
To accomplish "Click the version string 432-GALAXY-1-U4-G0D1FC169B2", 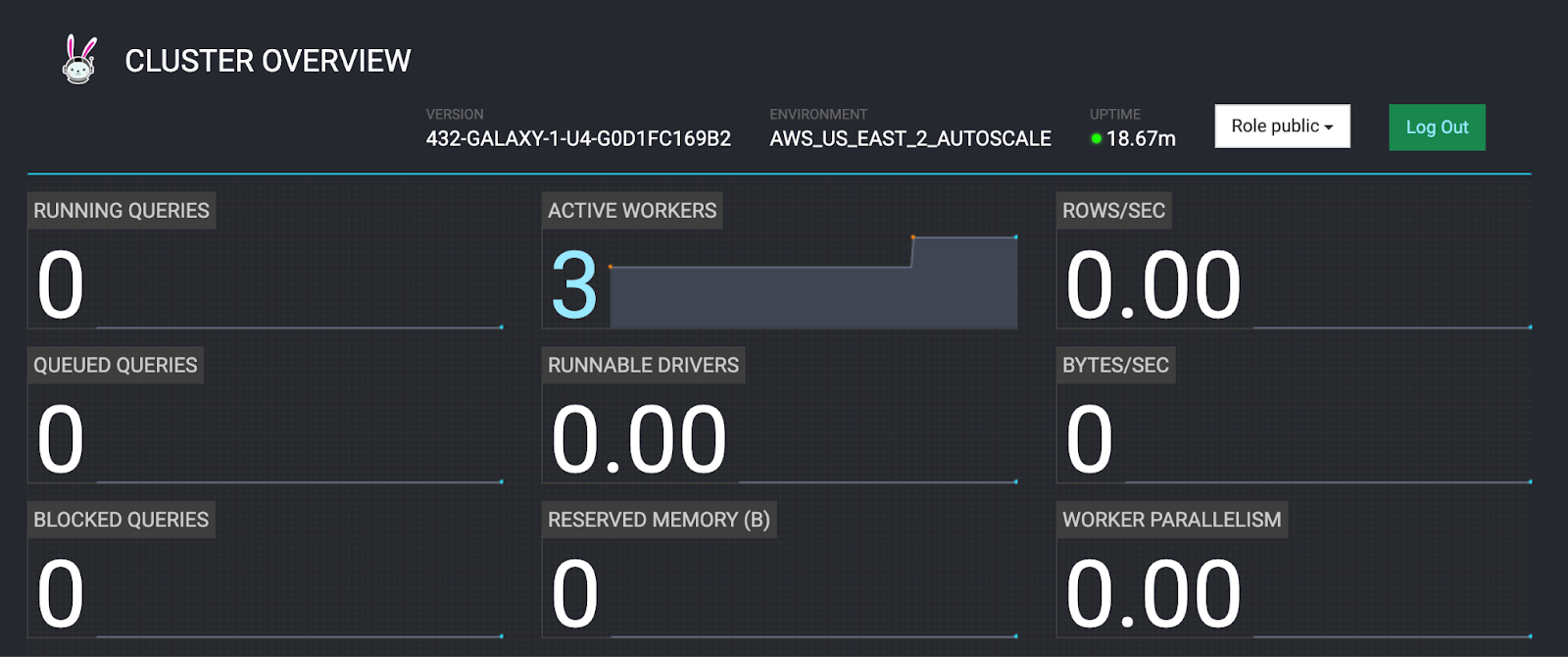I will pos(578,139).
